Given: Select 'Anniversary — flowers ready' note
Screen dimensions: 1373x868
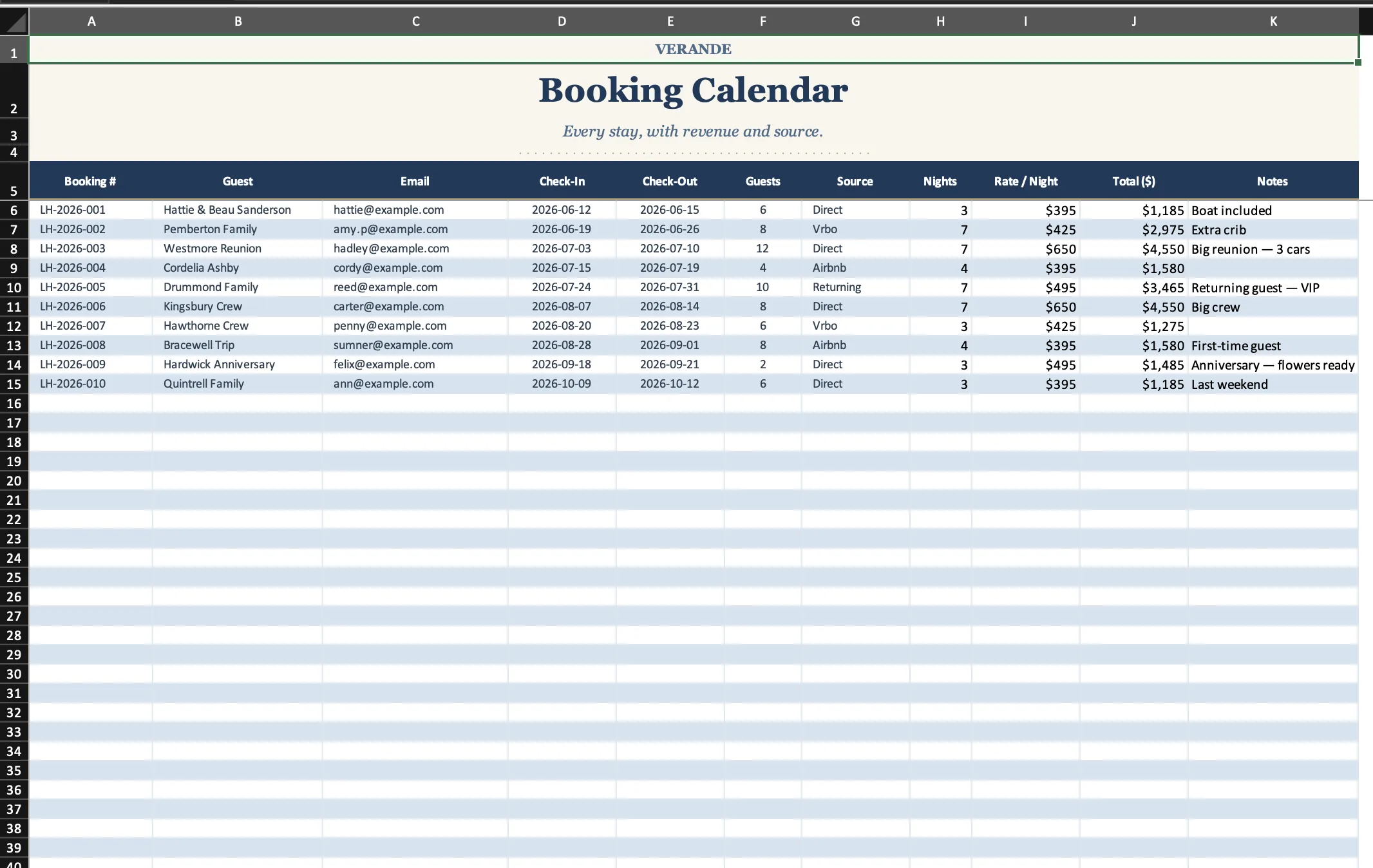Looking at the screenshot, I should 1273,364.
